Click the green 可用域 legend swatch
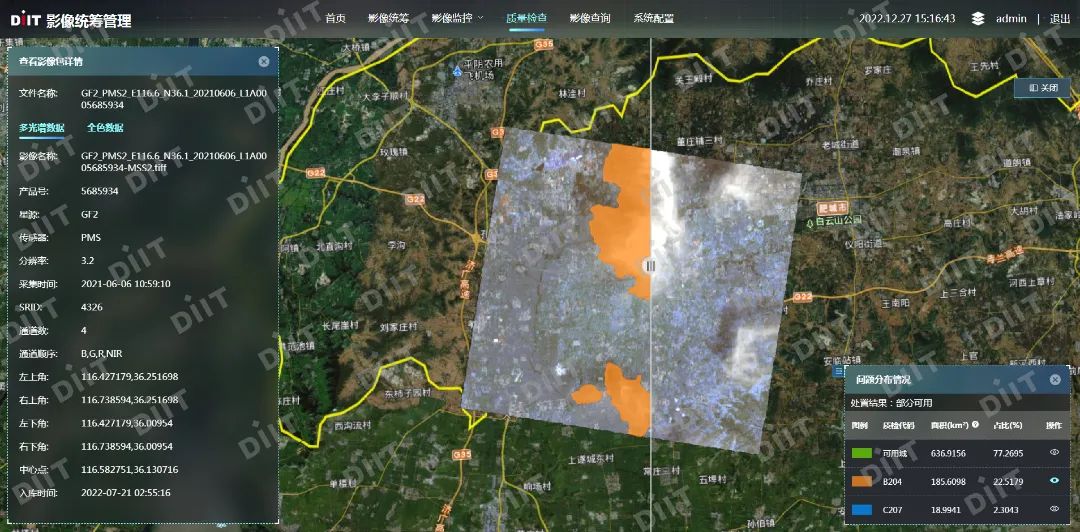The image size is (1080, 532). [862, 453]
